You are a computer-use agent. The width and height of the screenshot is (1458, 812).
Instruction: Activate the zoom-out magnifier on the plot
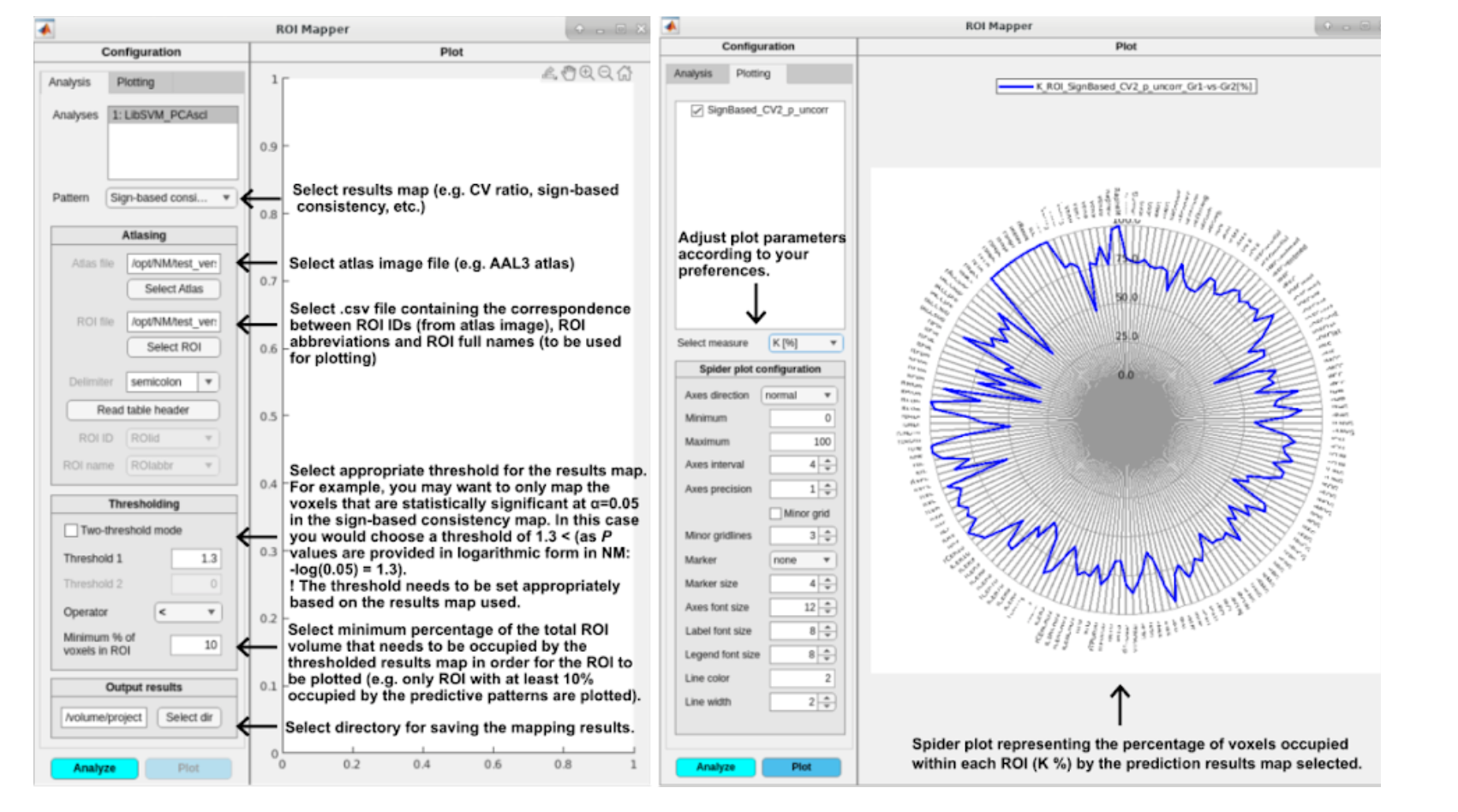click(604, 74)
